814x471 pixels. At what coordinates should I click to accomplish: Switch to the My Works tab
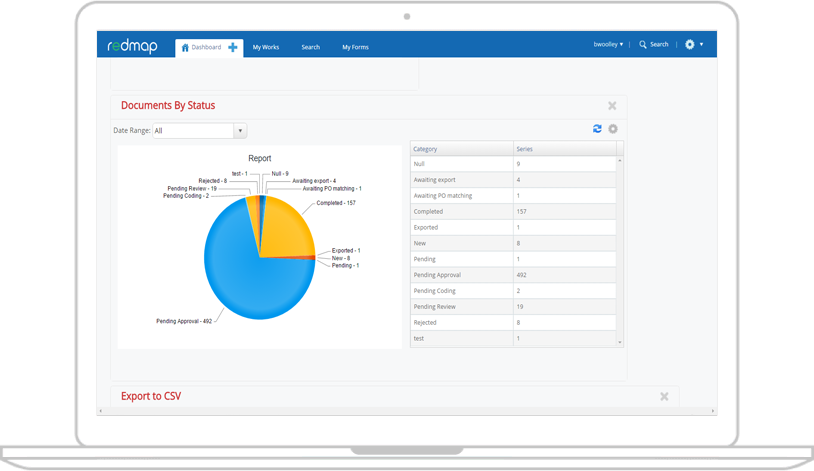pos(266,47)
